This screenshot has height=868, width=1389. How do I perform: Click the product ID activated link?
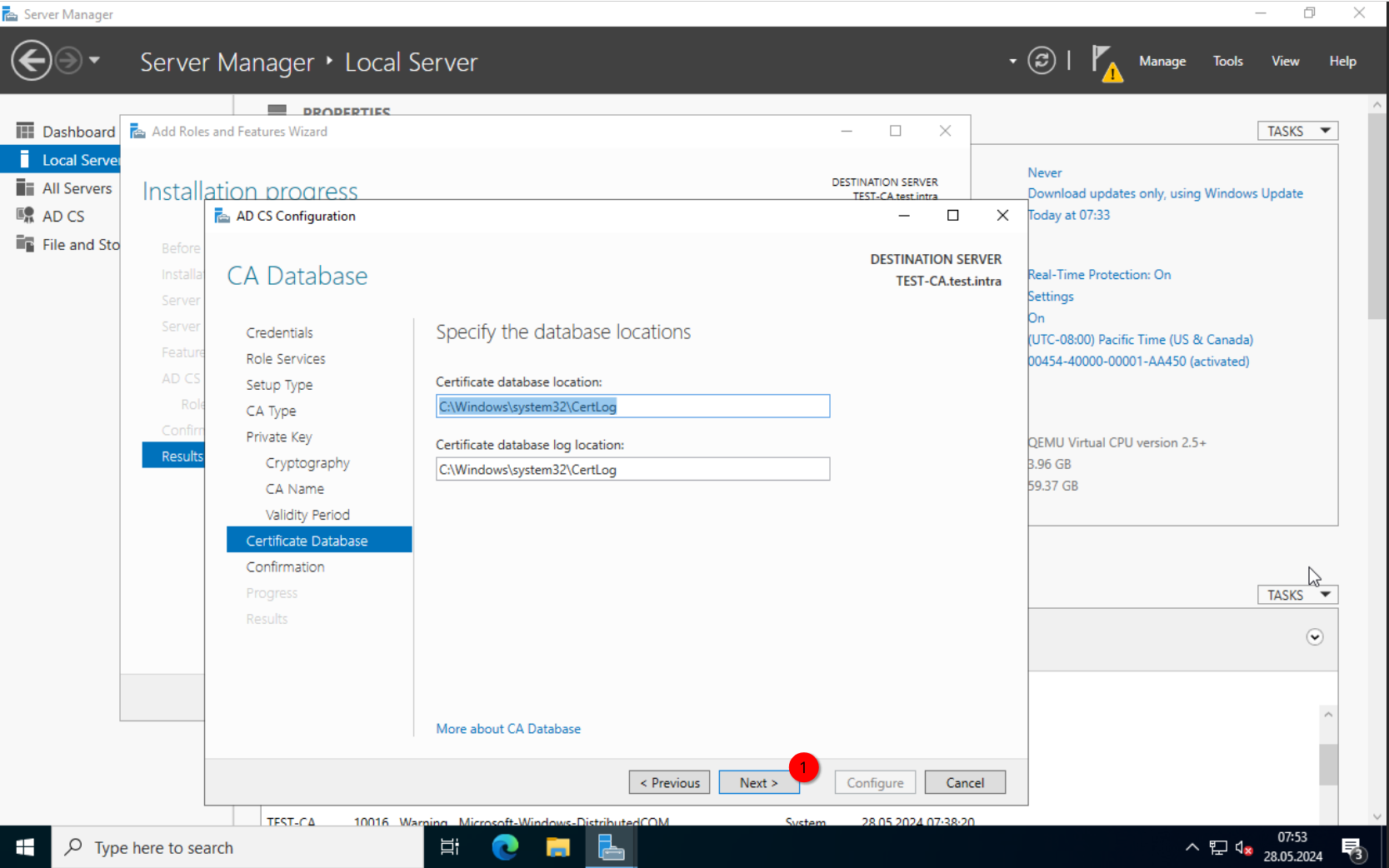point(1138,362)
